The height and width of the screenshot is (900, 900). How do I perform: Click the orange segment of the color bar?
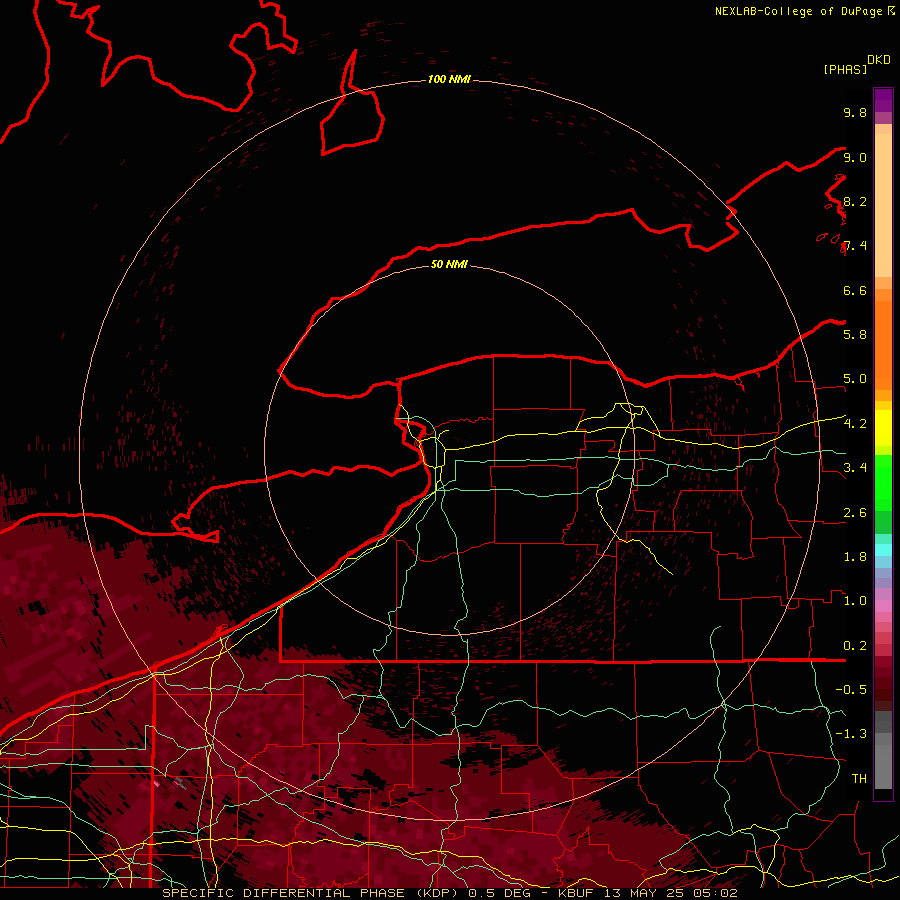tap(883, 345)
